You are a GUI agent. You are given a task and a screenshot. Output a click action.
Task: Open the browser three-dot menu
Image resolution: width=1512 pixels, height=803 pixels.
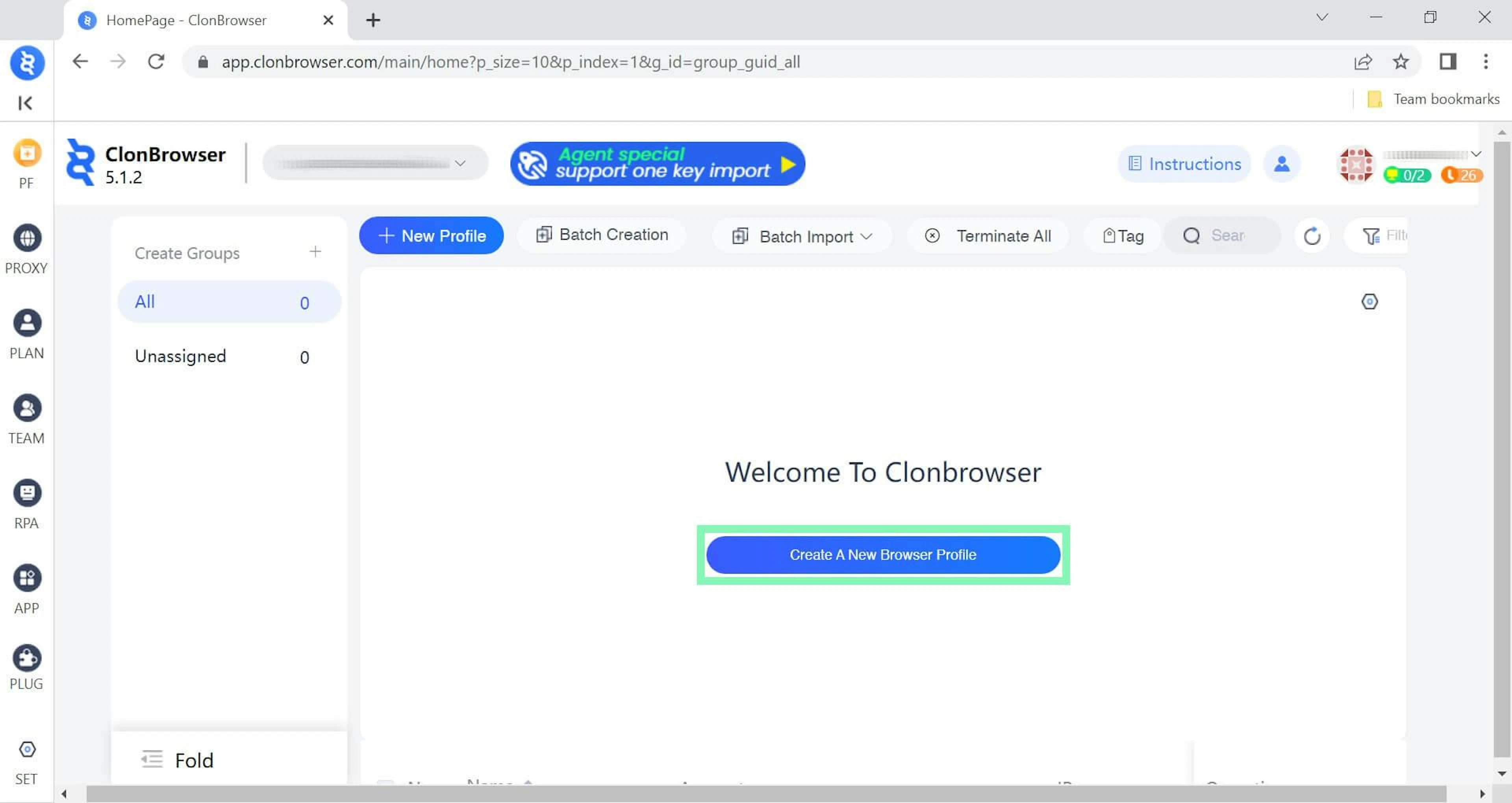pos(1486,61)
